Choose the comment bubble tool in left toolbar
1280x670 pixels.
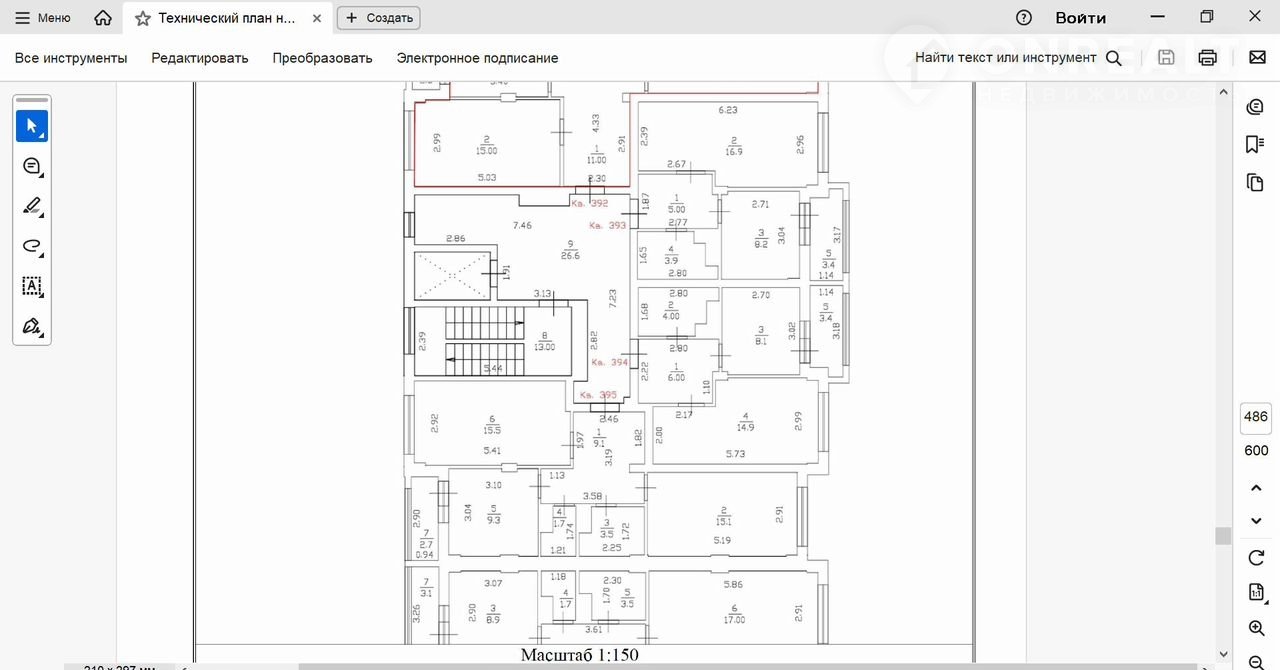coord(31,166)
